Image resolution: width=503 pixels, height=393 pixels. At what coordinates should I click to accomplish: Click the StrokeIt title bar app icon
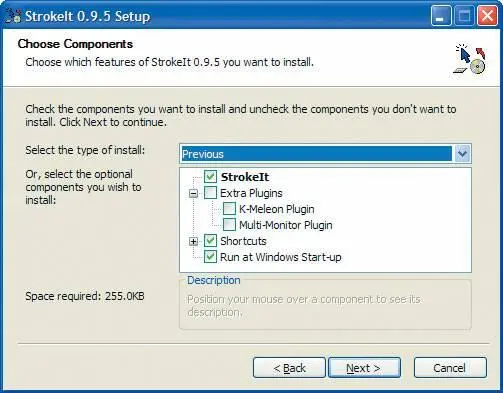pos(14,16)
